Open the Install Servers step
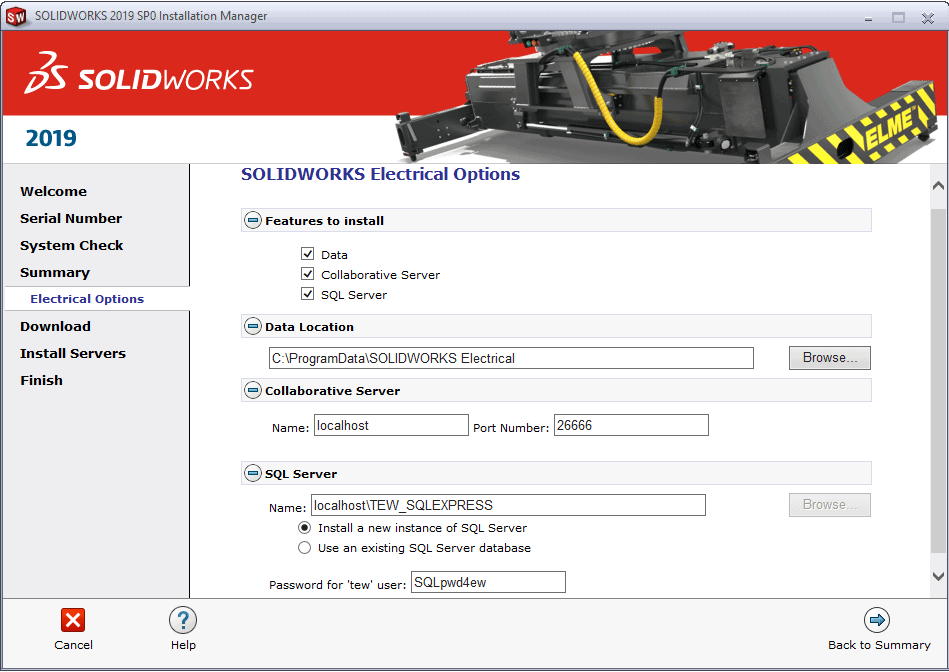The image size is (949, 672). pos(73,354)
